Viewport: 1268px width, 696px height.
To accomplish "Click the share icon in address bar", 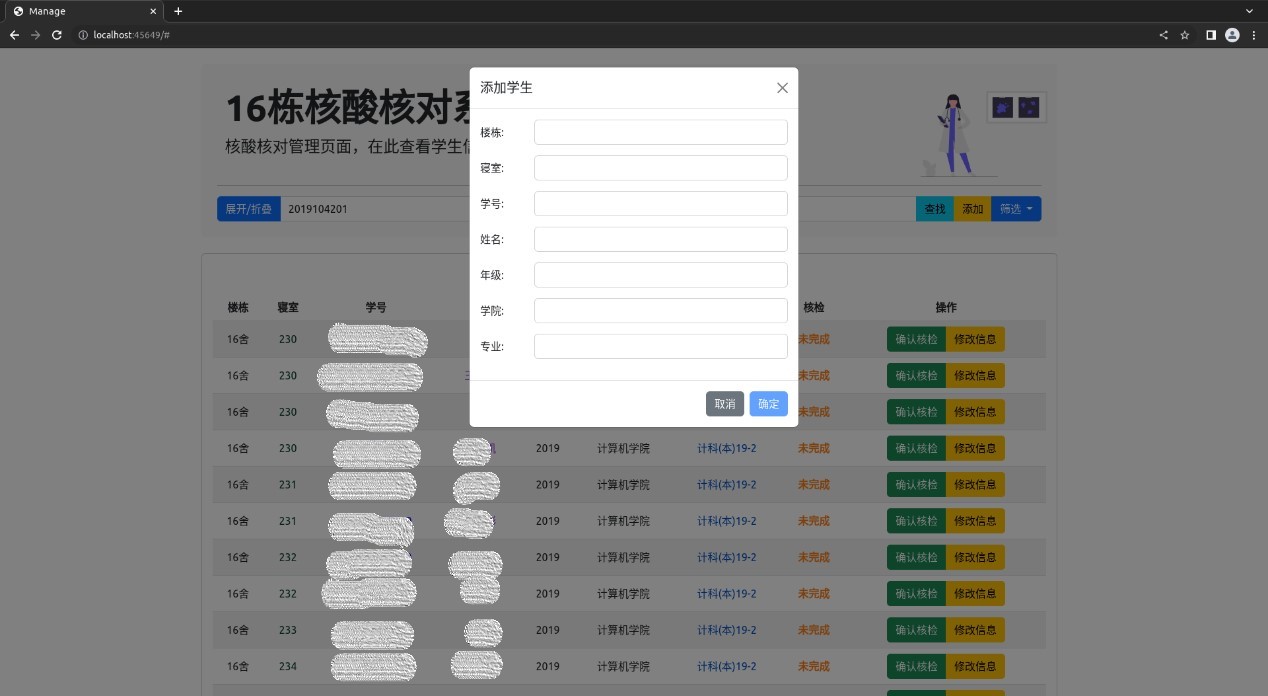I will coord(1163,35).
